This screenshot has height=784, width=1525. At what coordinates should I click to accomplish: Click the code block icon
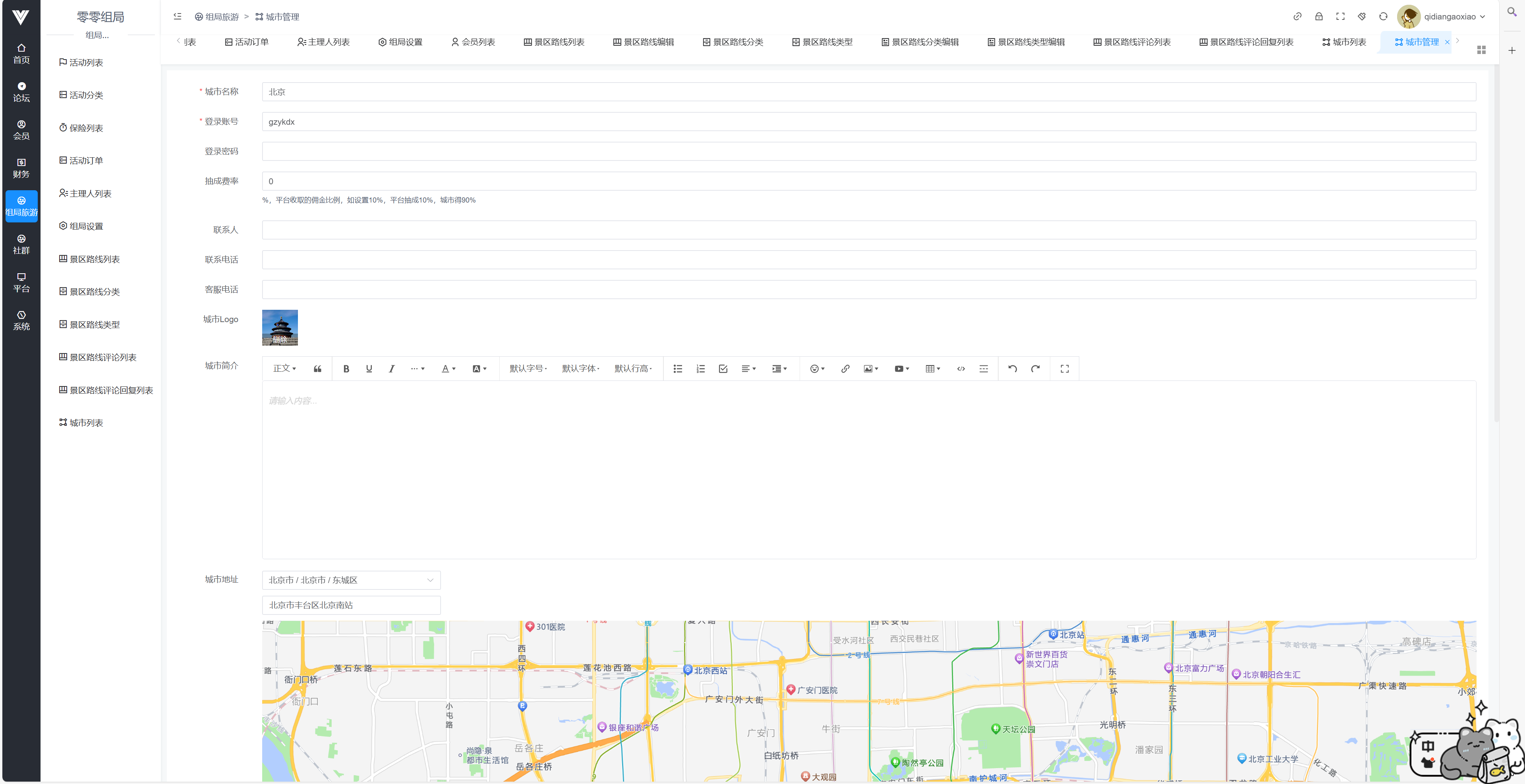point(961,369)
